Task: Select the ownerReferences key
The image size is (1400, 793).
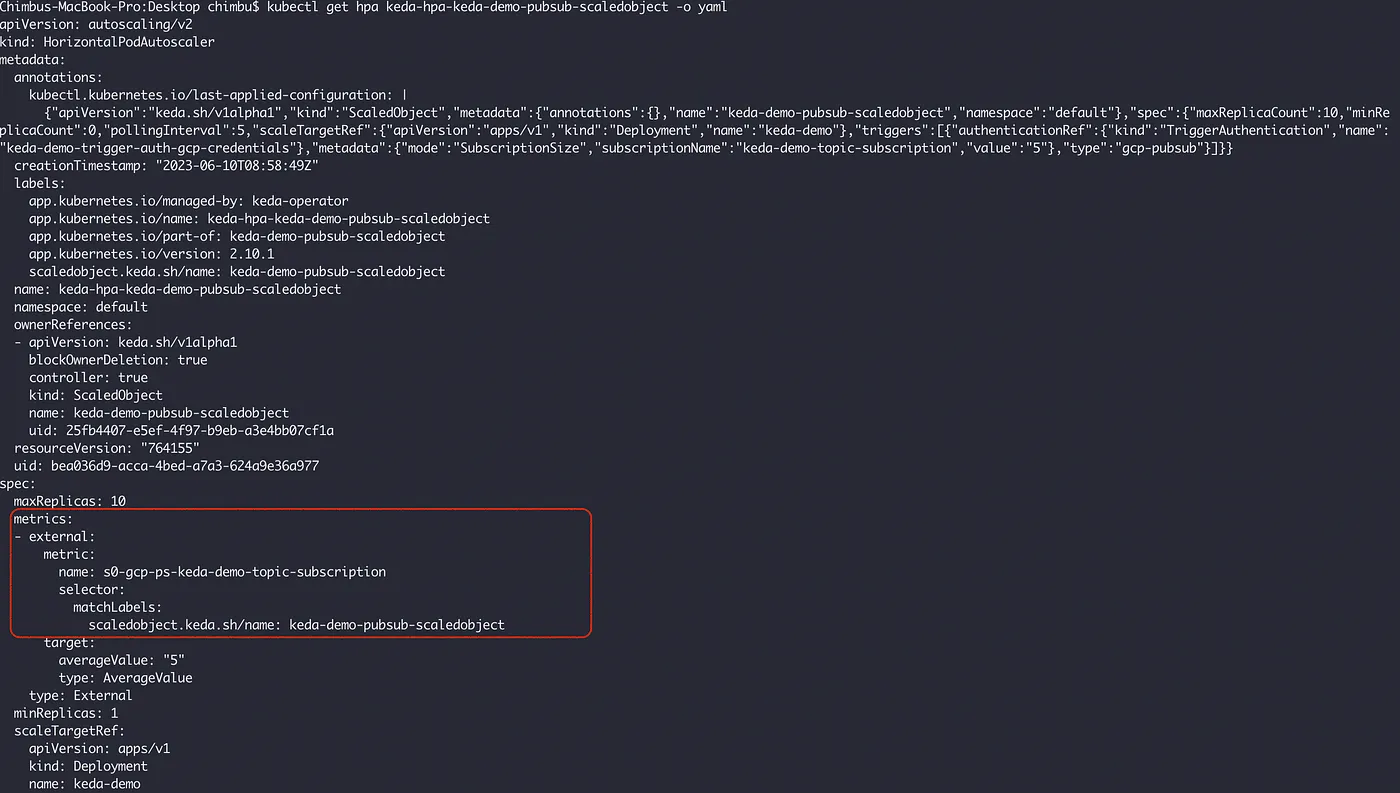Action: [x=73, y=324]
